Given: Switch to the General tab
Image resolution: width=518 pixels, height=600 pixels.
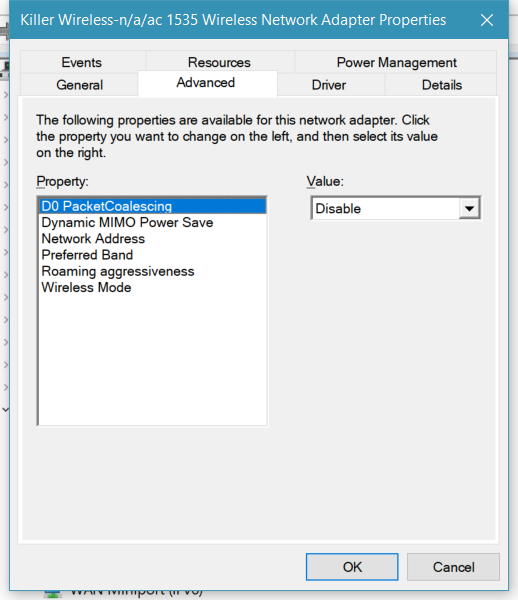Looking at the screenshot, I should (x=80, y=85).
